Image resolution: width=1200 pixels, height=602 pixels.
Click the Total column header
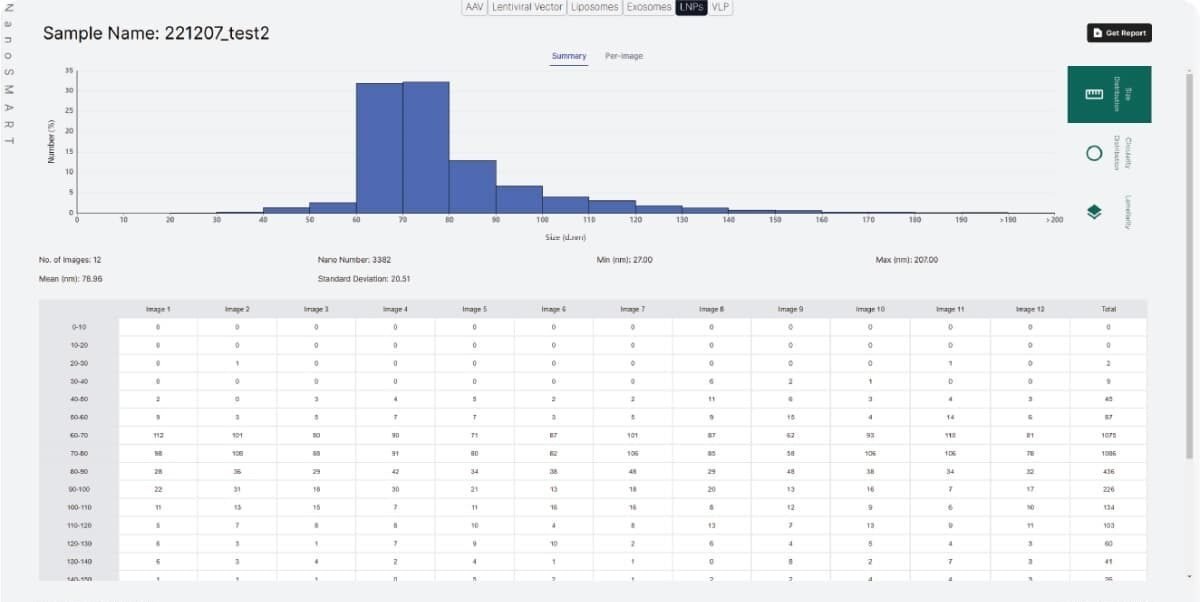click(x=1108, y=309)
